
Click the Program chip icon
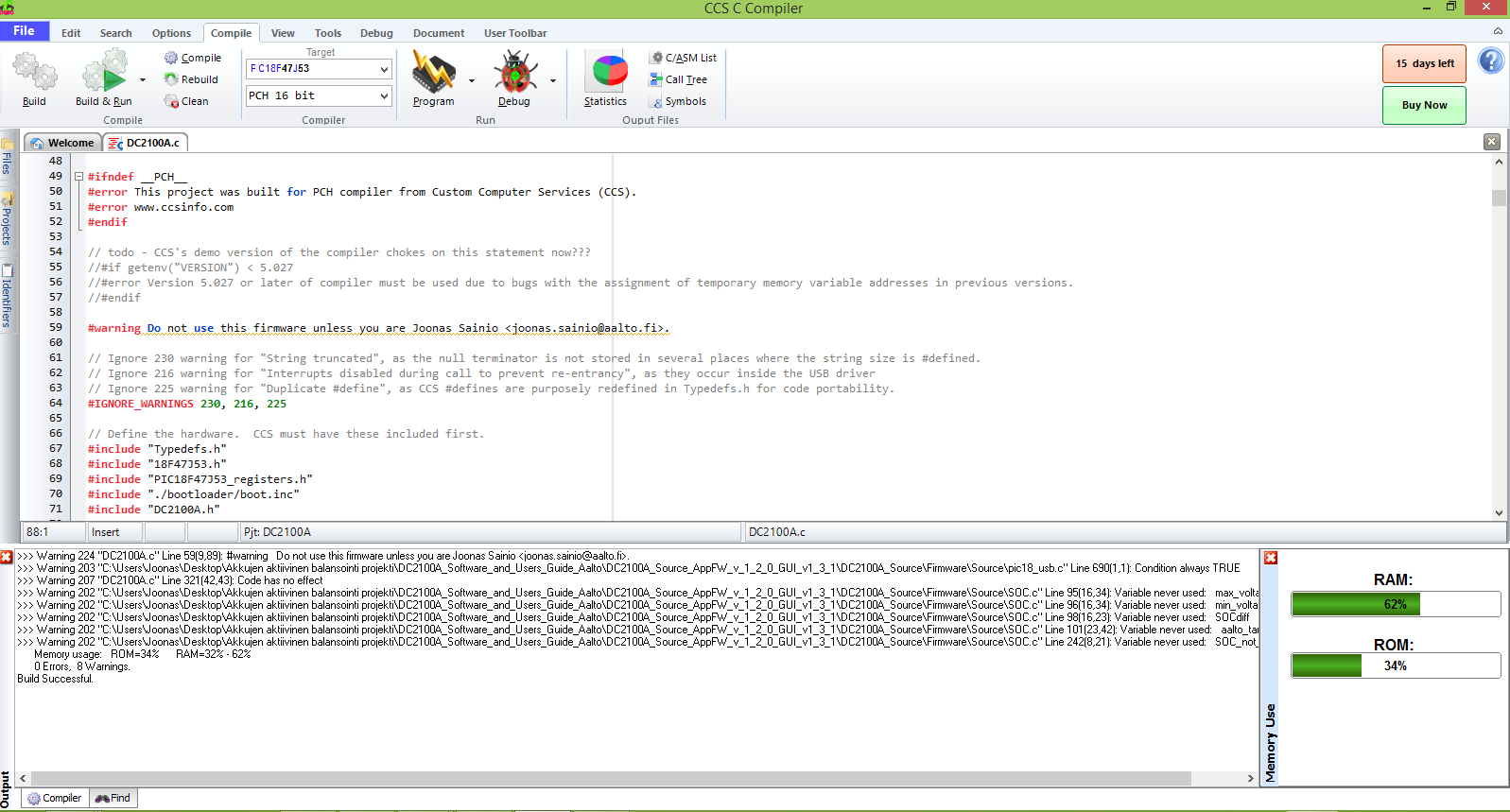coord(433,72)
